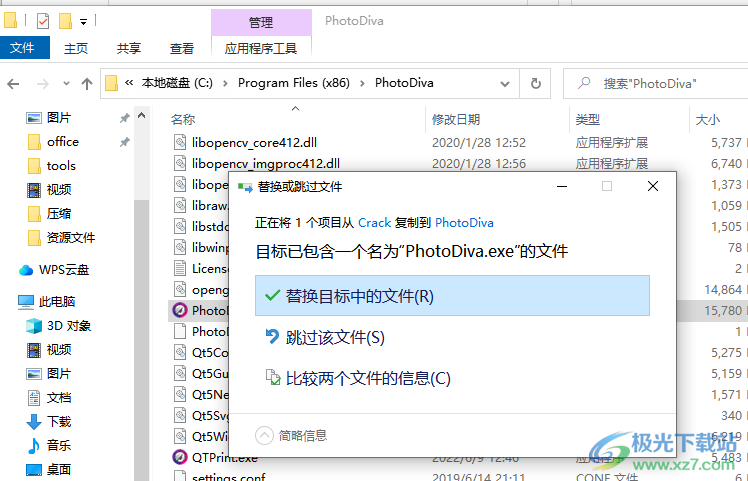Sort by 修改日期 column header

456,120
